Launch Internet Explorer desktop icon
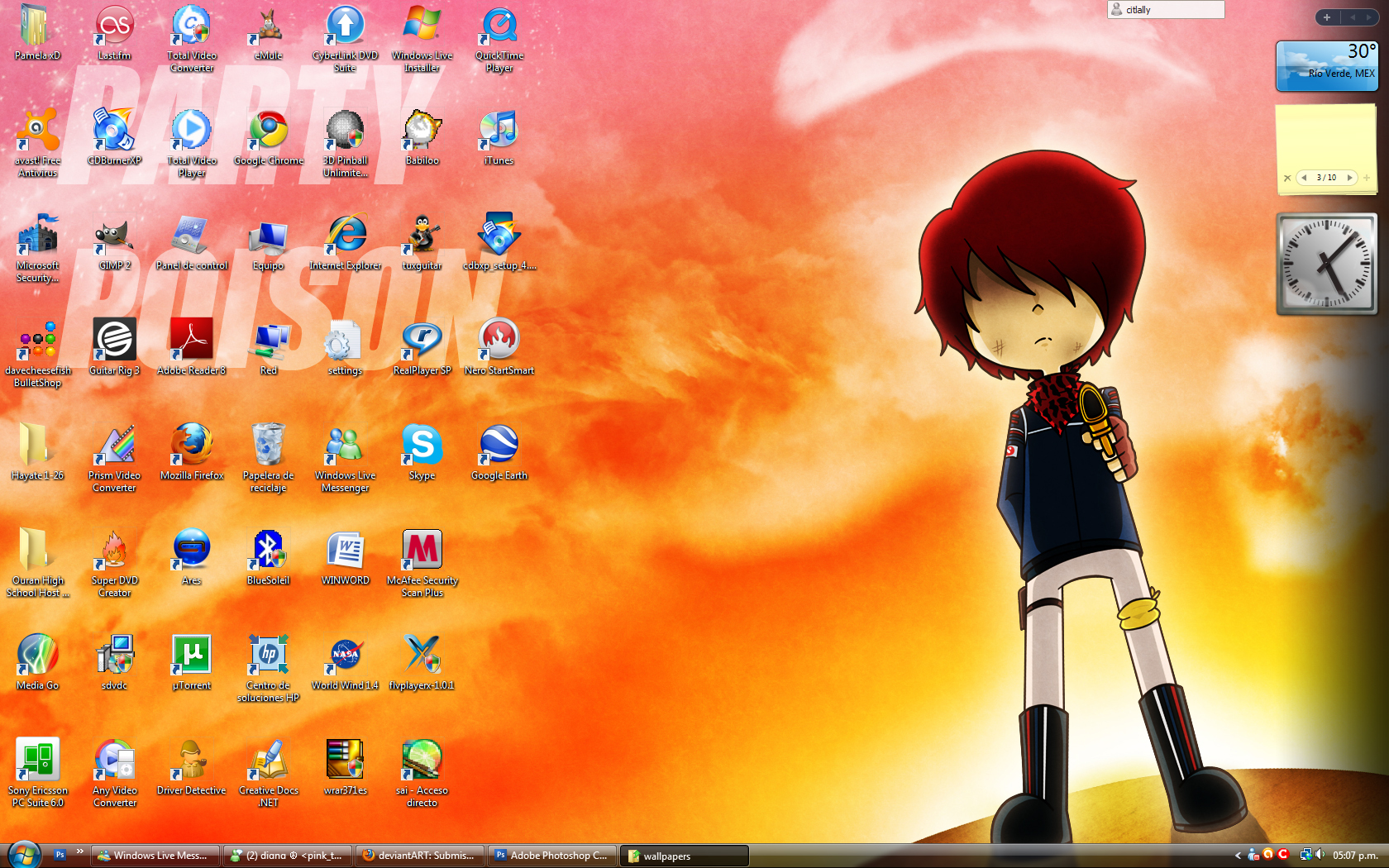 345,242
